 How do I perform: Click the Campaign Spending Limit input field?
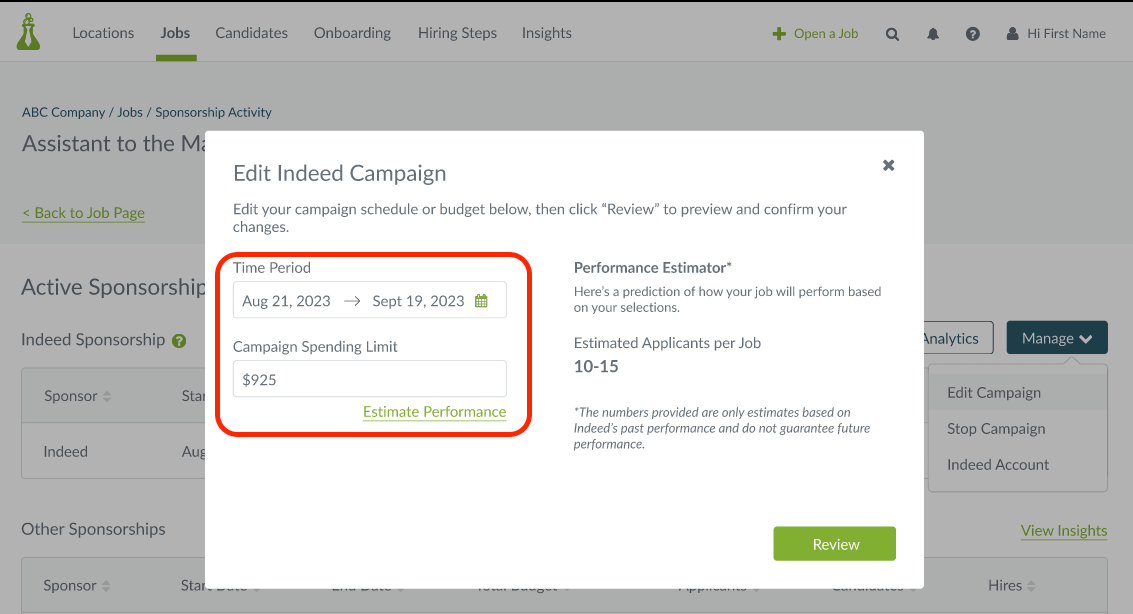[x=369, y=379]
